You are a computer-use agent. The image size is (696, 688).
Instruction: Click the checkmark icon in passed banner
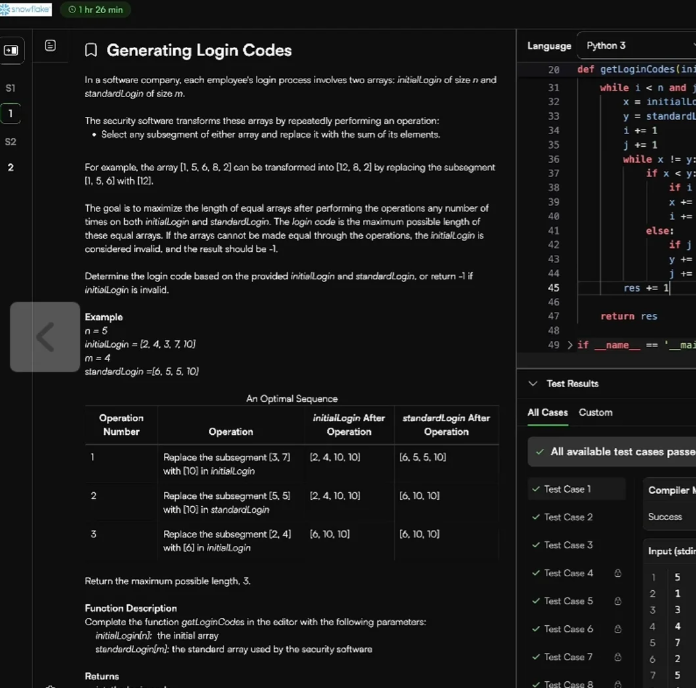pos(540,452)
